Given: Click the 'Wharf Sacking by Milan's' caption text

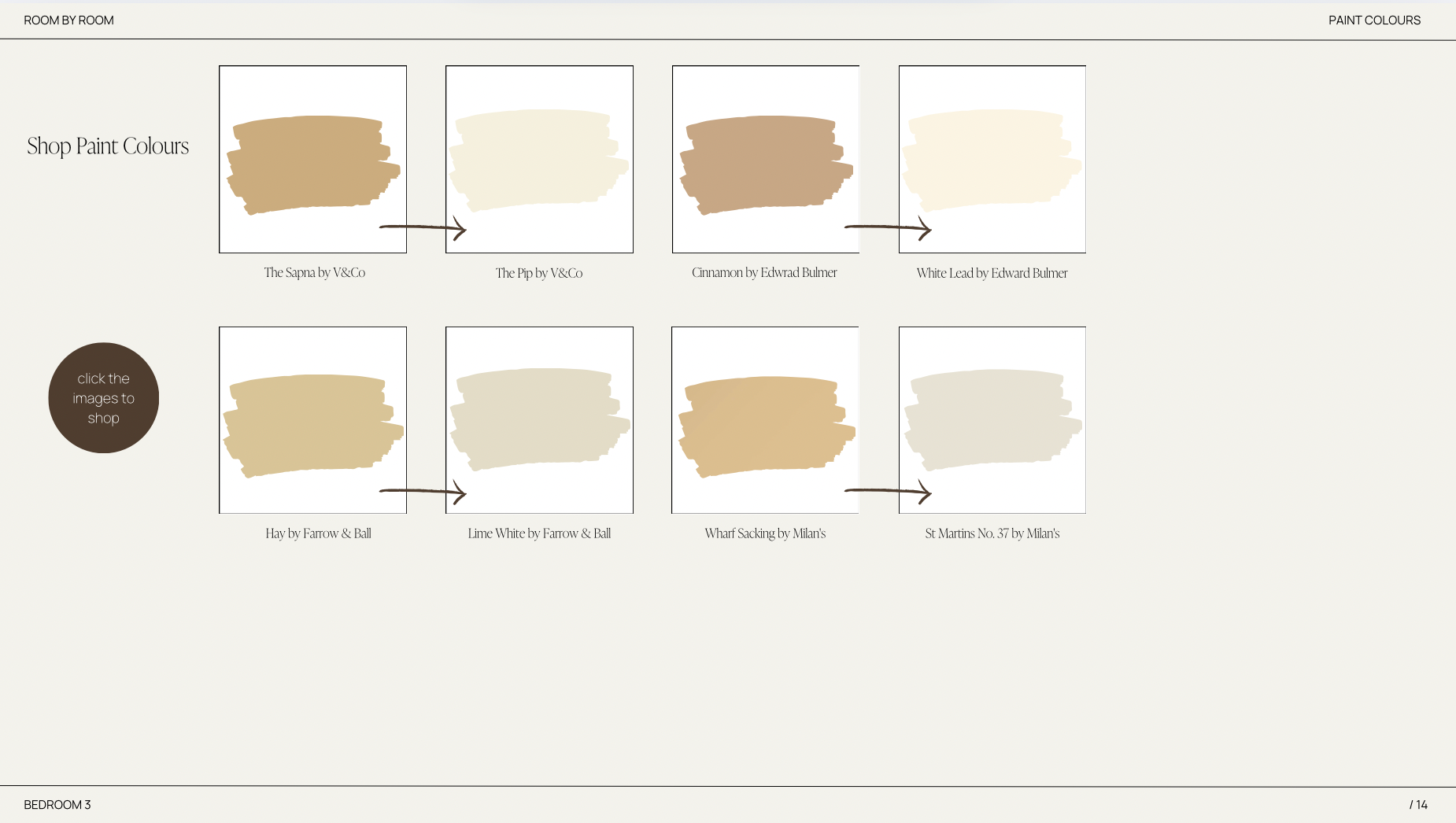Looking at the screenshot, I should [x=765, y=533].
